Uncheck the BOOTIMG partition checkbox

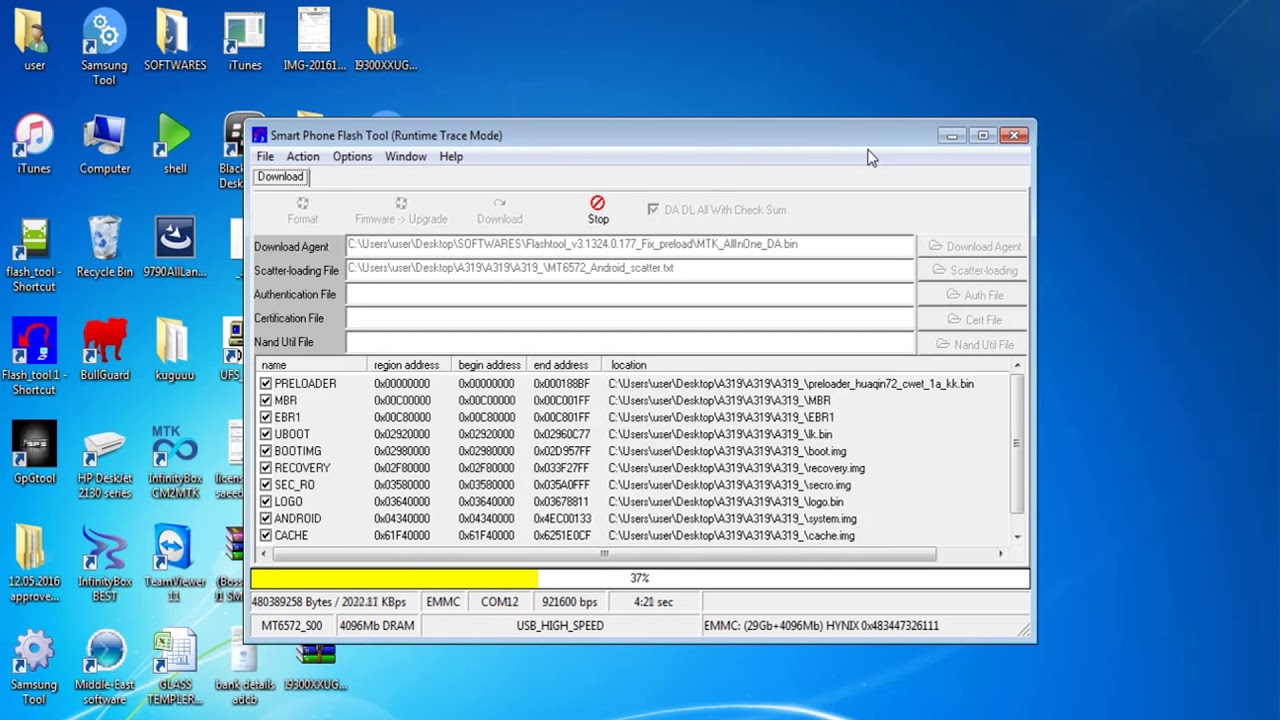pyautogui.click(x=265, y=451)
